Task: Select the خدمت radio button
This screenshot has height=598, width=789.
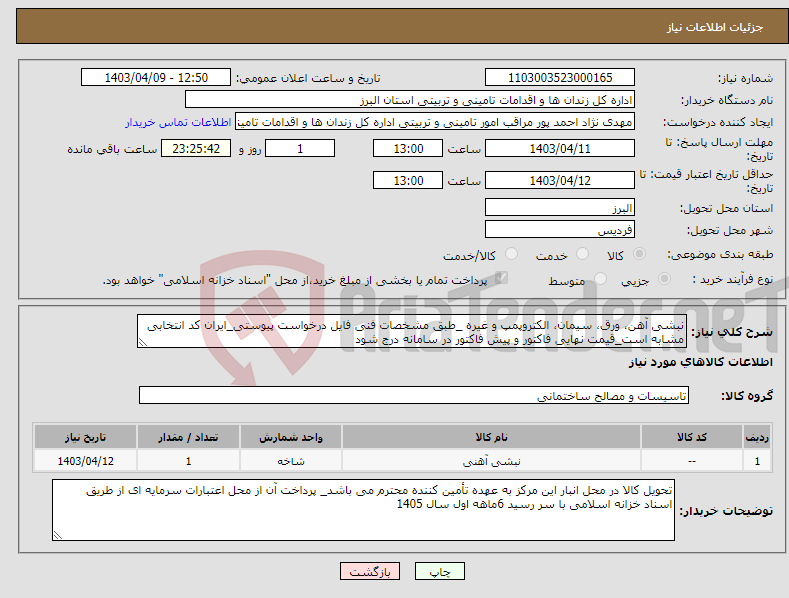Action: [582, 254]
